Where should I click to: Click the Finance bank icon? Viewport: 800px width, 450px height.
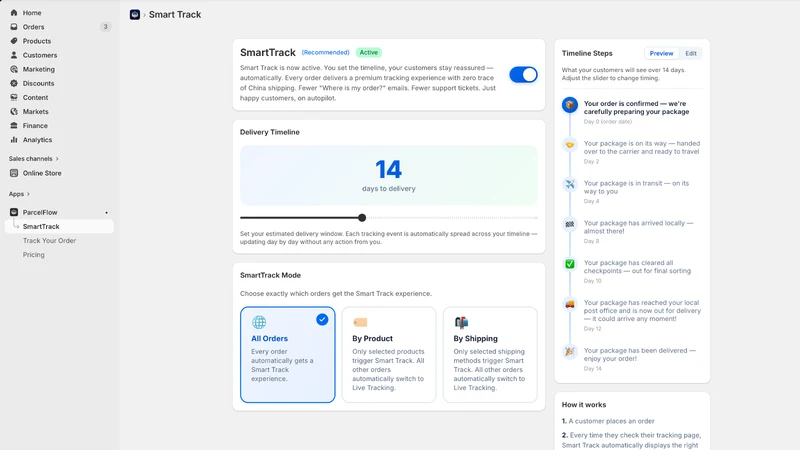point(14,126)
